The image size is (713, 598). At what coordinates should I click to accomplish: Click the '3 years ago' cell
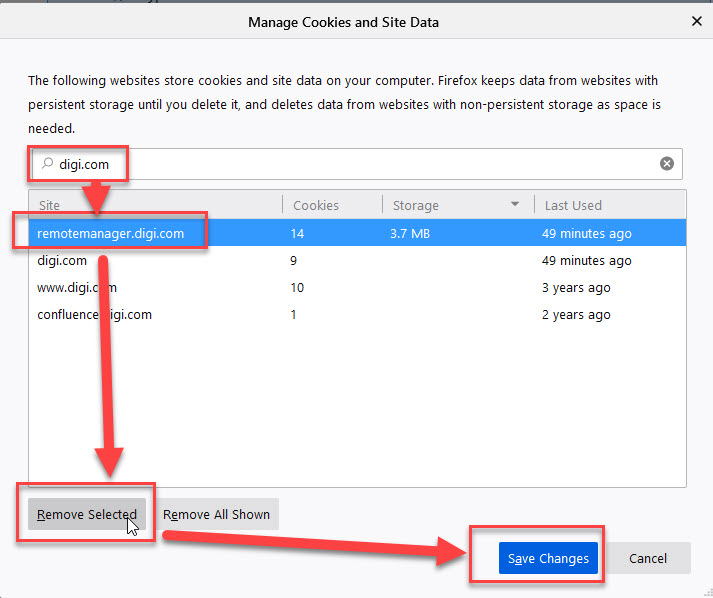[576, 288]
